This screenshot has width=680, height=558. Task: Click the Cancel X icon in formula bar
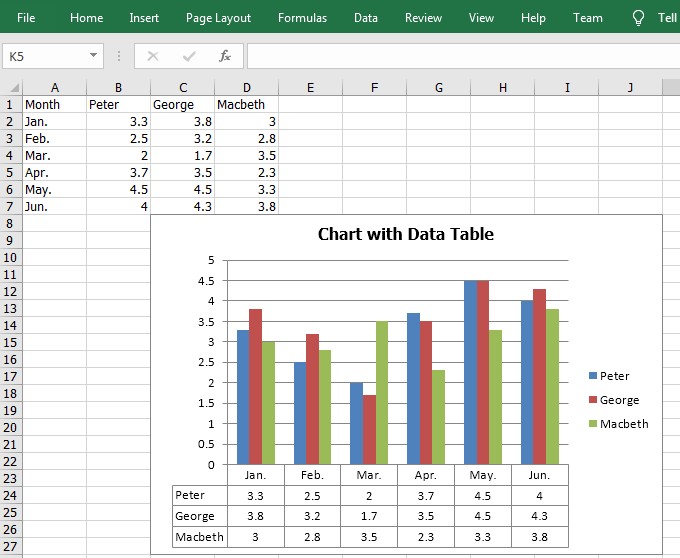coord(153,56)
